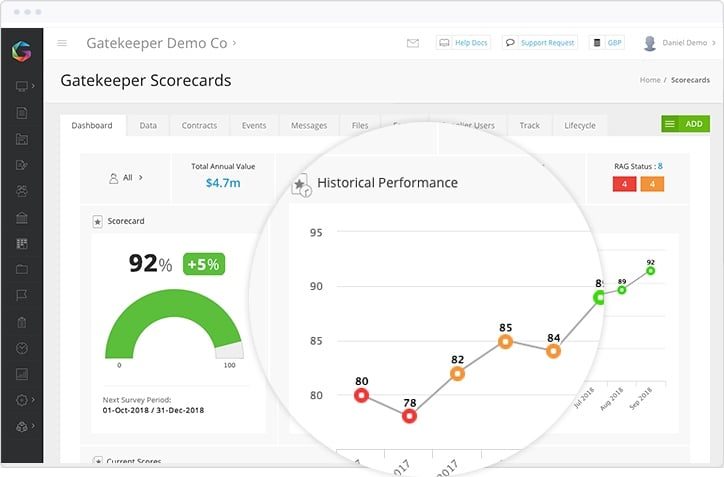
Task: Click the Gatekeeper hexagon logo
Action: point(21,51)
